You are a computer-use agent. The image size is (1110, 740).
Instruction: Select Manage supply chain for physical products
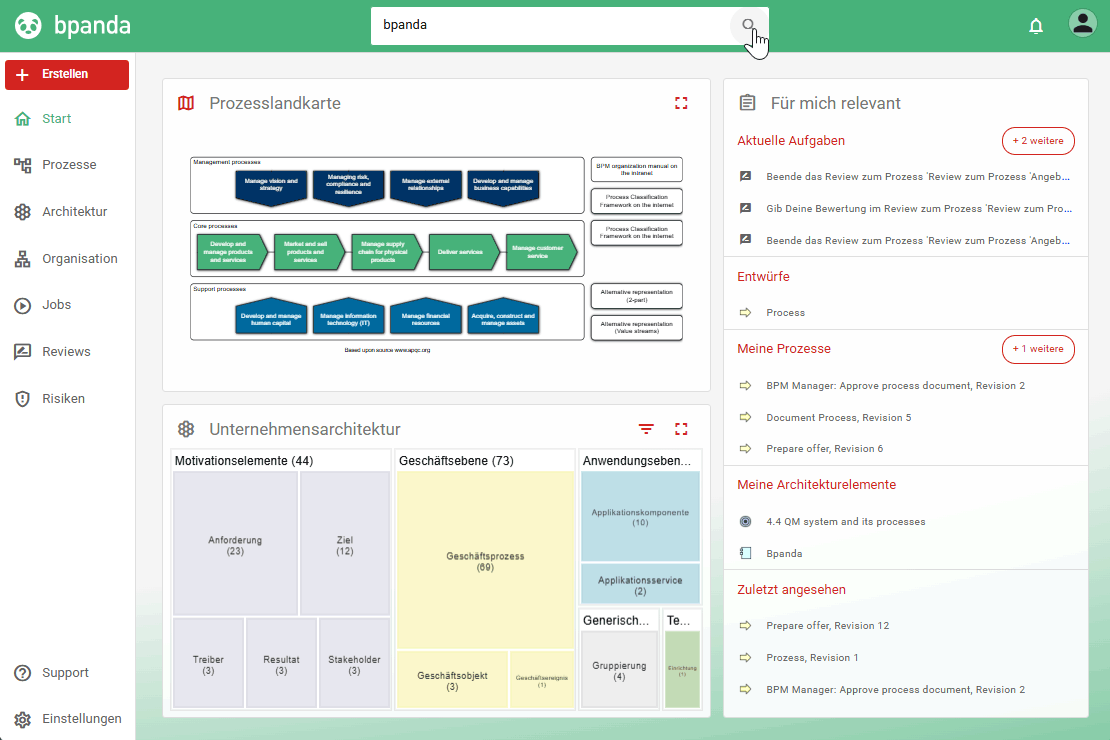point(385,252)
